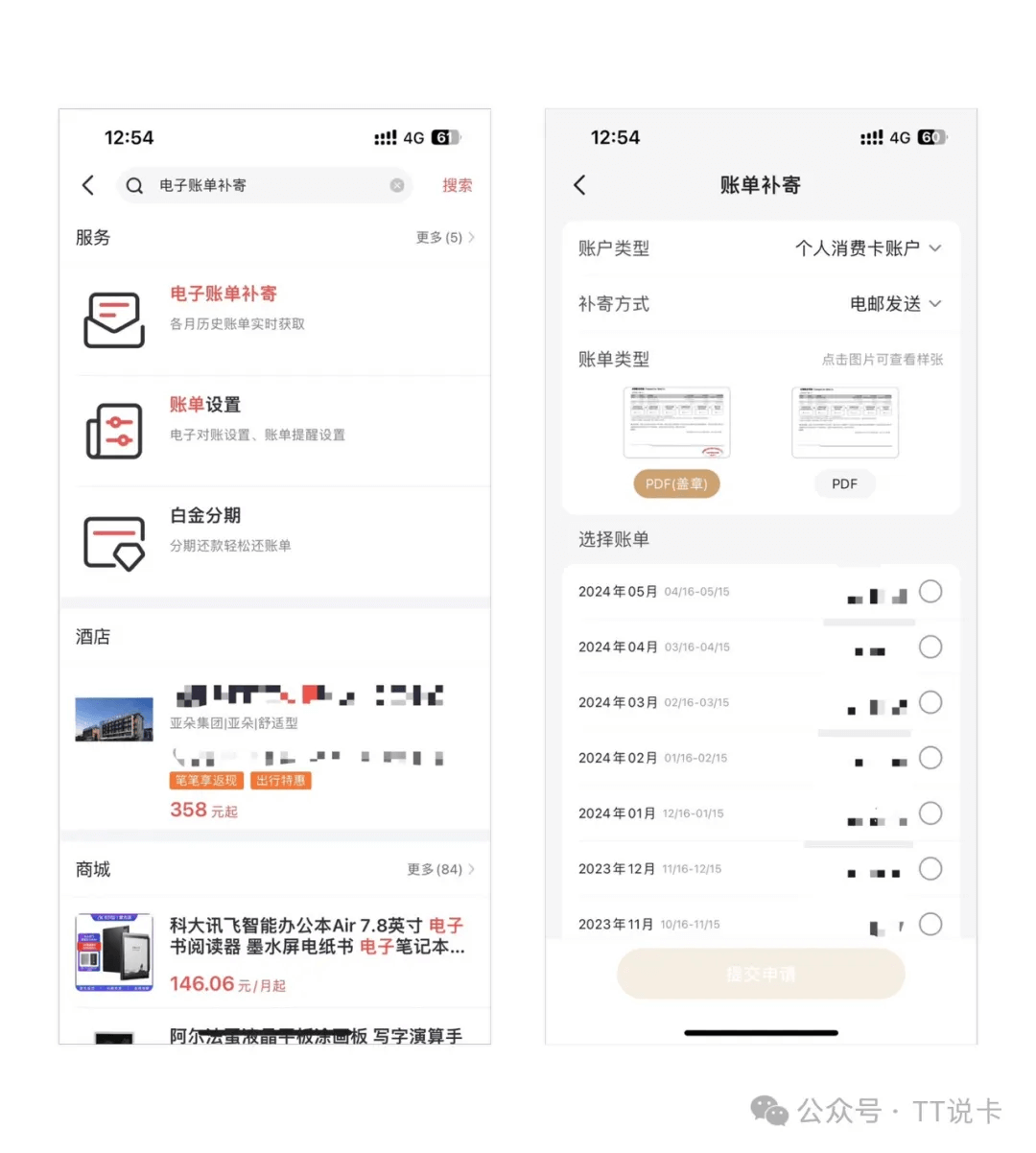Screen dimensions: 1036x1153
Task: Open the hotel listing thumbnail image
Action: tap(114, 719)
